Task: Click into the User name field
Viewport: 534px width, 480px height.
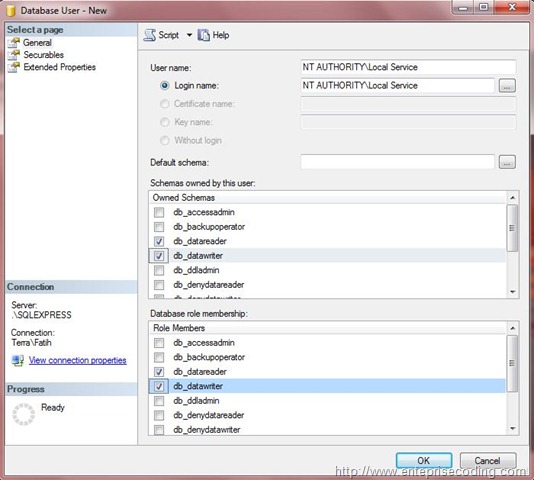Action: click(x=408, y=67)
